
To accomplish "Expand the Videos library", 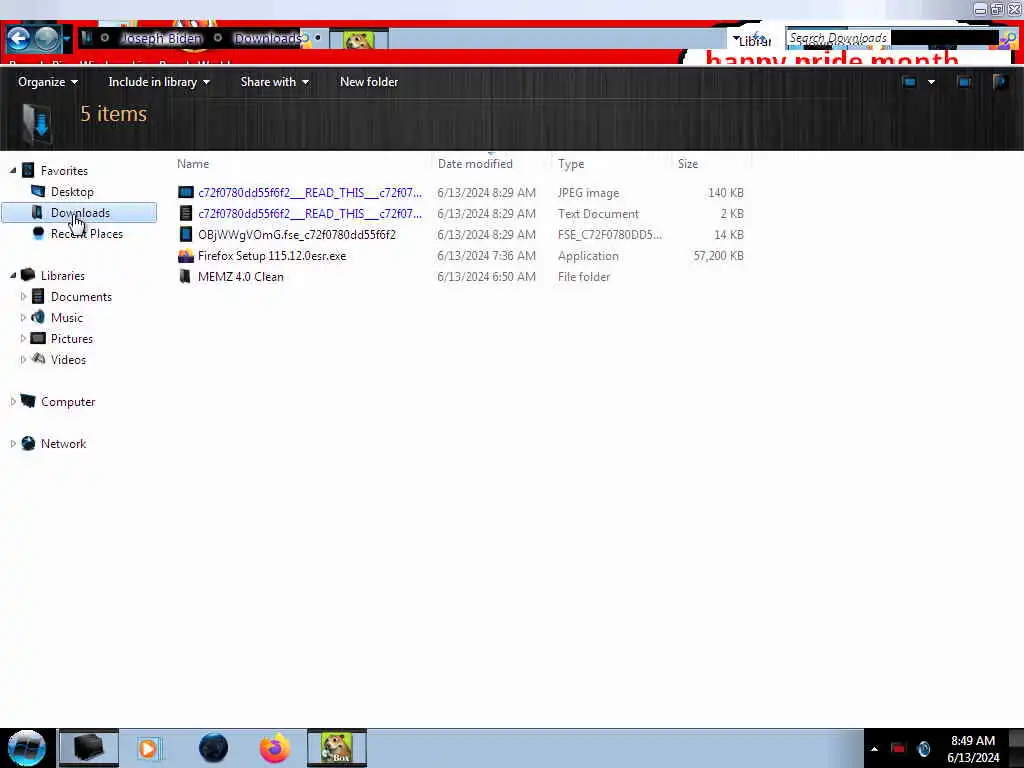I will [x=24, y=359].
